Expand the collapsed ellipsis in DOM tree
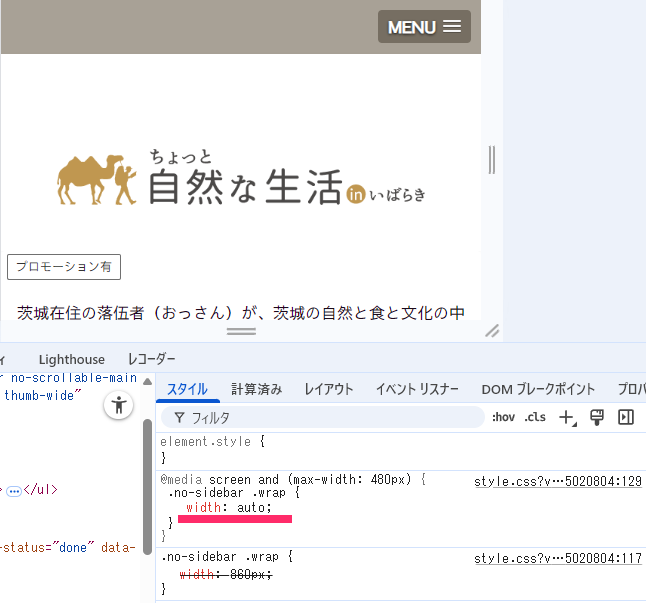Viewport: 646px width, 603px height. click(14, 491)
